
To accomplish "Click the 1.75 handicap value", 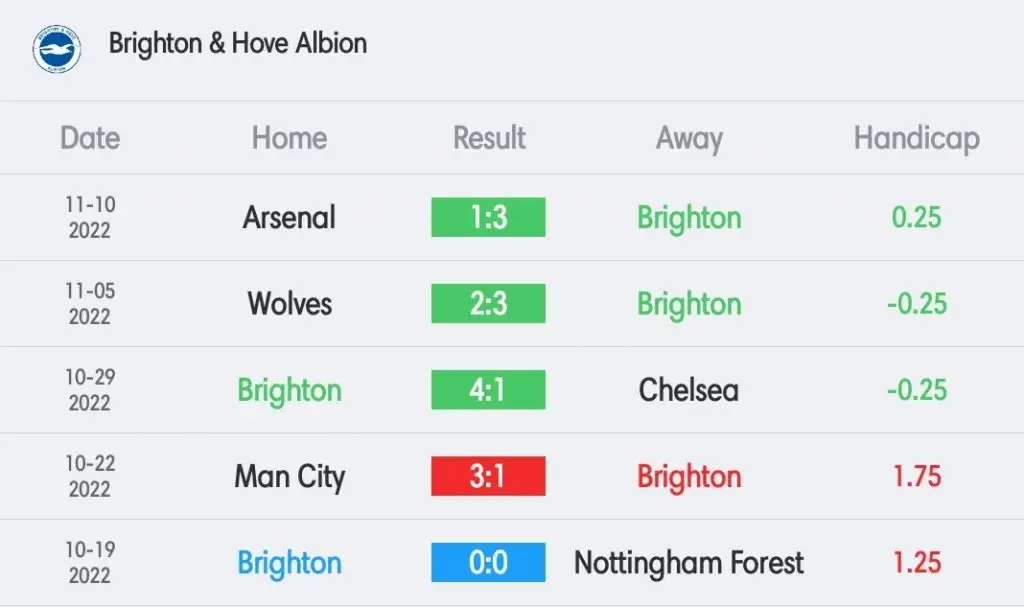I will (917, 476).
